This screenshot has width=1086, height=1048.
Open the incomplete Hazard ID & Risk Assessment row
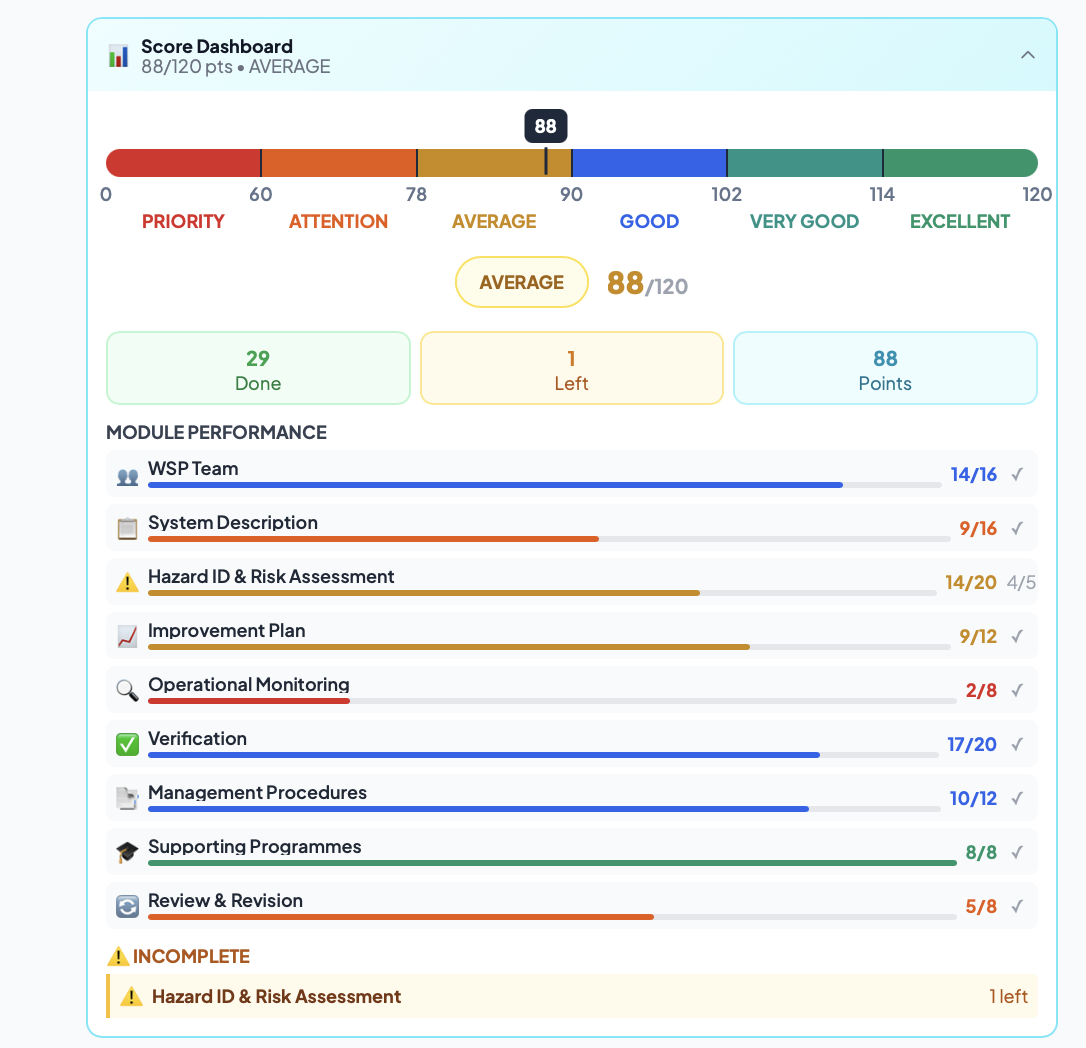[572, 997]
